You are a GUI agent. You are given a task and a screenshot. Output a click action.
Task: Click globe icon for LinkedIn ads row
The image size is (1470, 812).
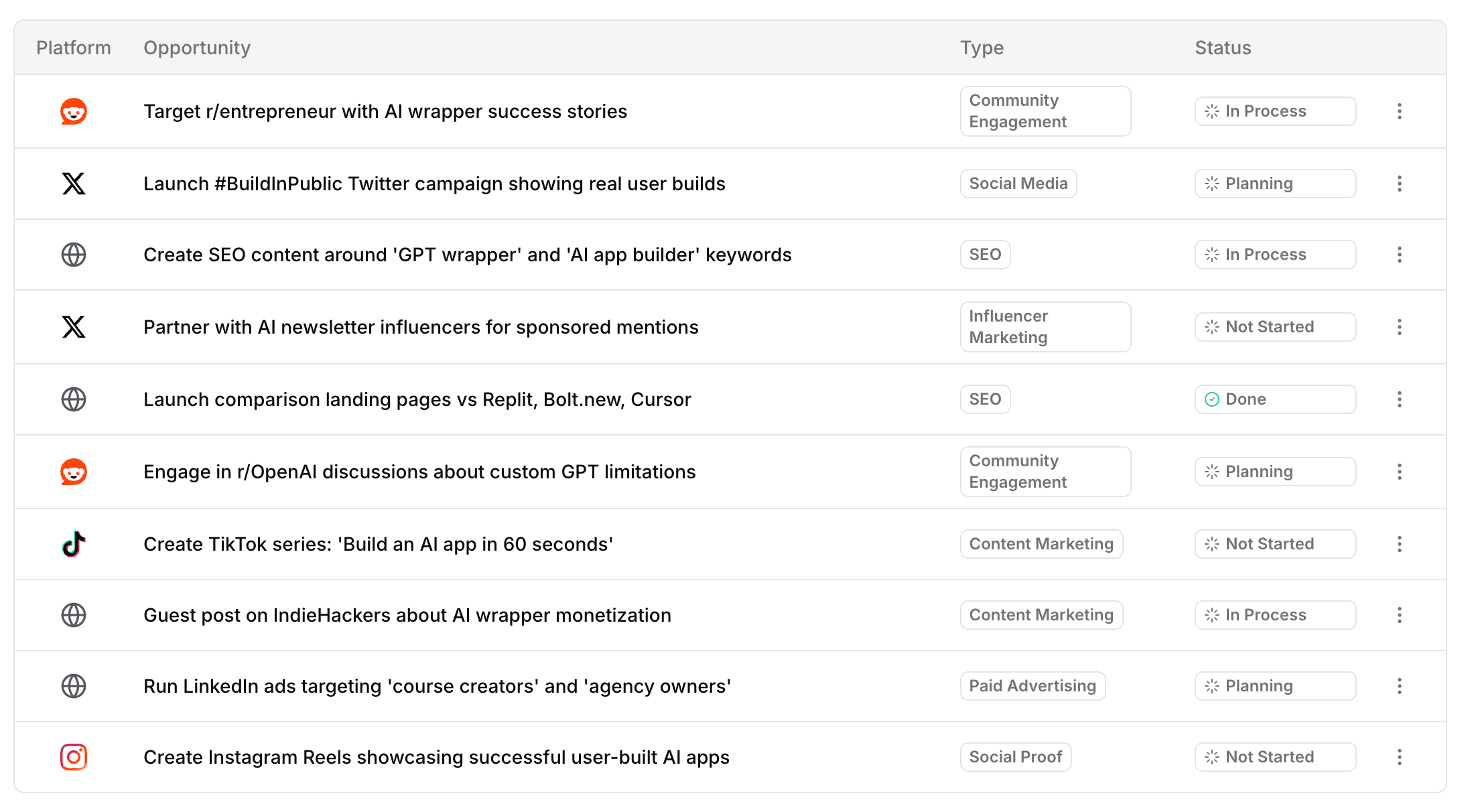74,686
